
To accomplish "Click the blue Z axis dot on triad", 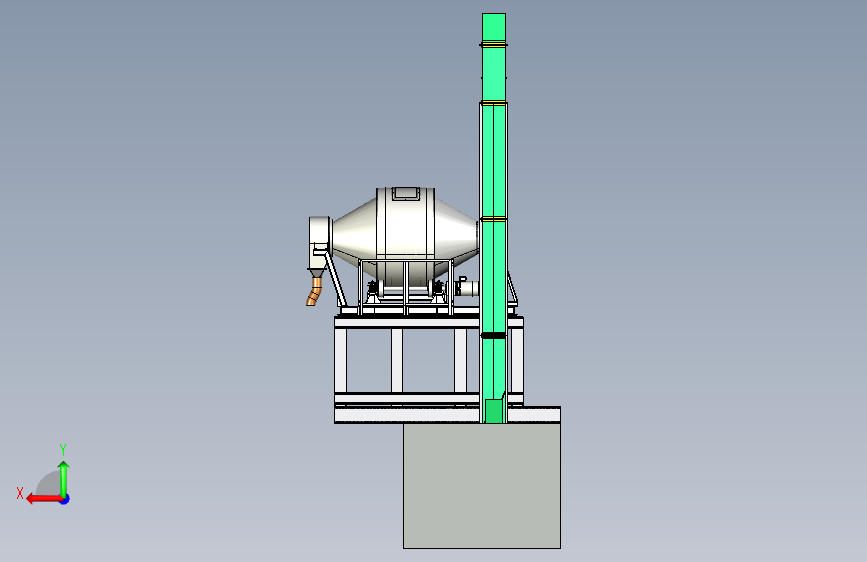I will click(x=65, y=499).
